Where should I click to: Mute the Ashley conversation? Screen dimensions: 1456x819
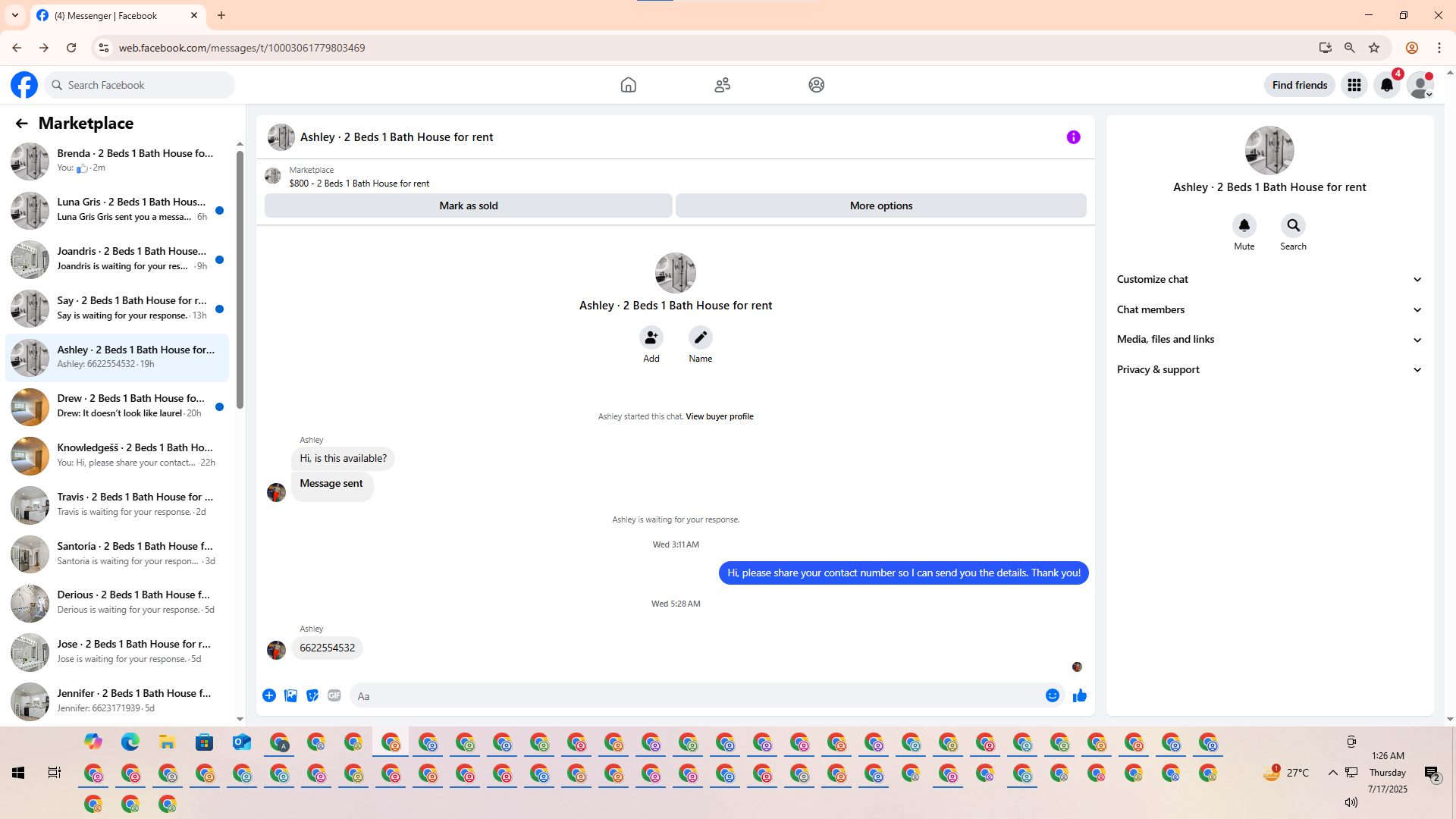tap(1244, 226)
